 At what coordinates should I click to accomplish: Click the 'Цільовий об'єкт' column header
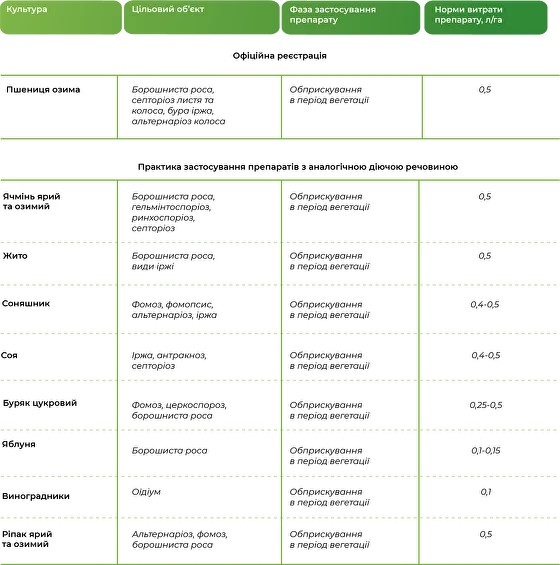pyautogui.click(x=201, y=17)
